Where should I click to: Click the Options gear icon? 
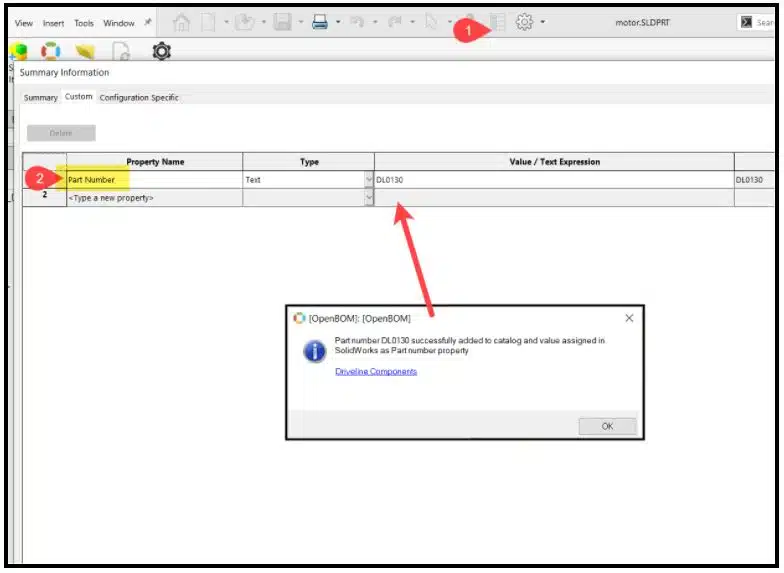click(524, 22)
